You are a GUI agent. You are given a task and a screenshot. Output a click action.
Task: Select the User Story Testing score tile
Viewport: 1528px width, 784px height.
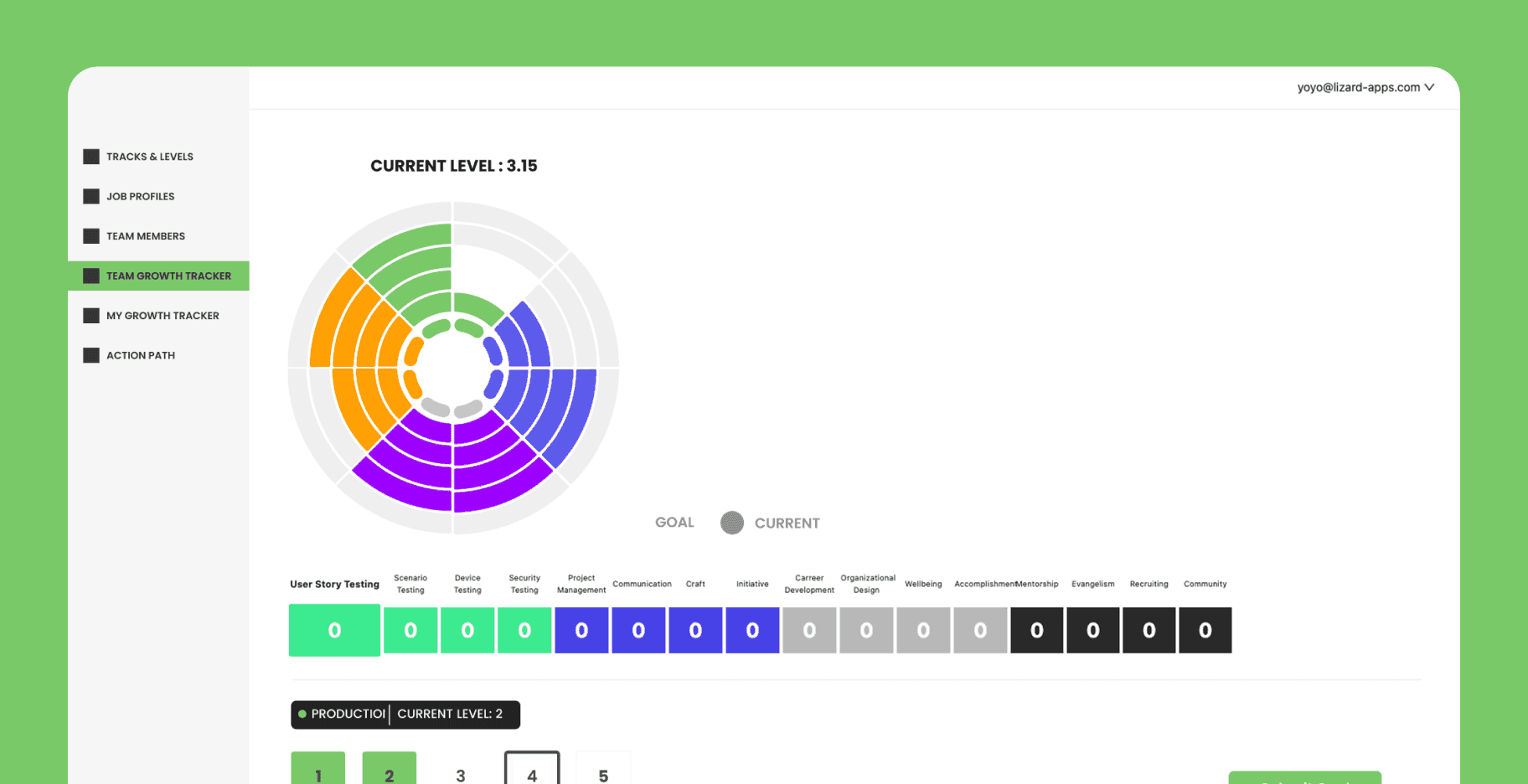coord(334,630)
